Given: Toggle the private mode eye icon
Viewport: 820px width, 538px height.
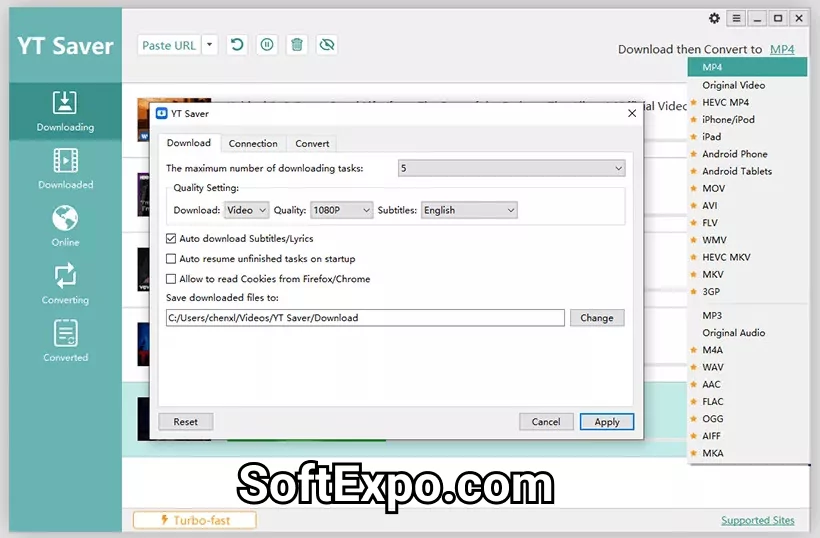Looking at the screenshot, I should coord(327,45).
